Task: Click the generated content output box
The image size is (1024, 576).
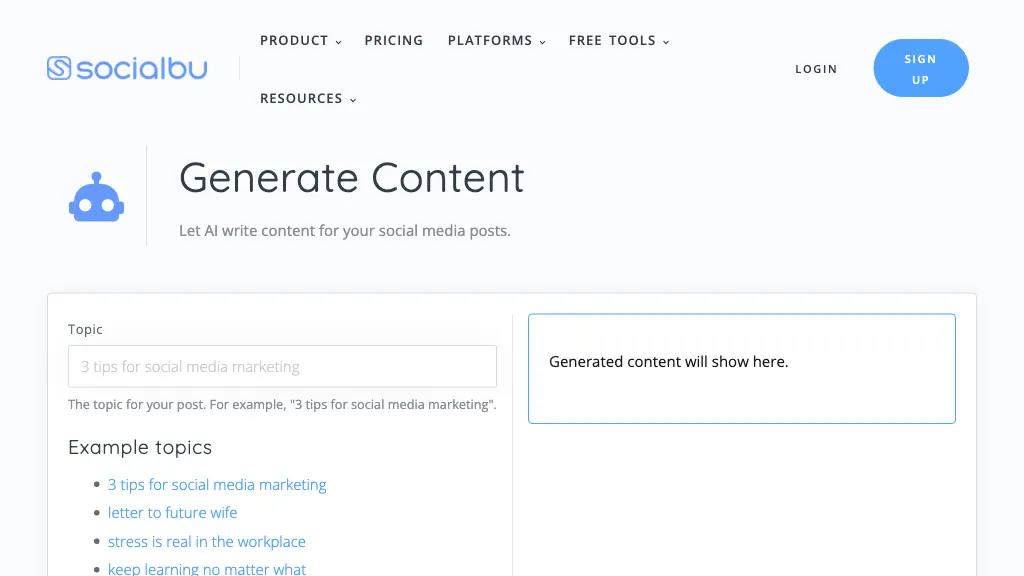Action: (741, 369)
